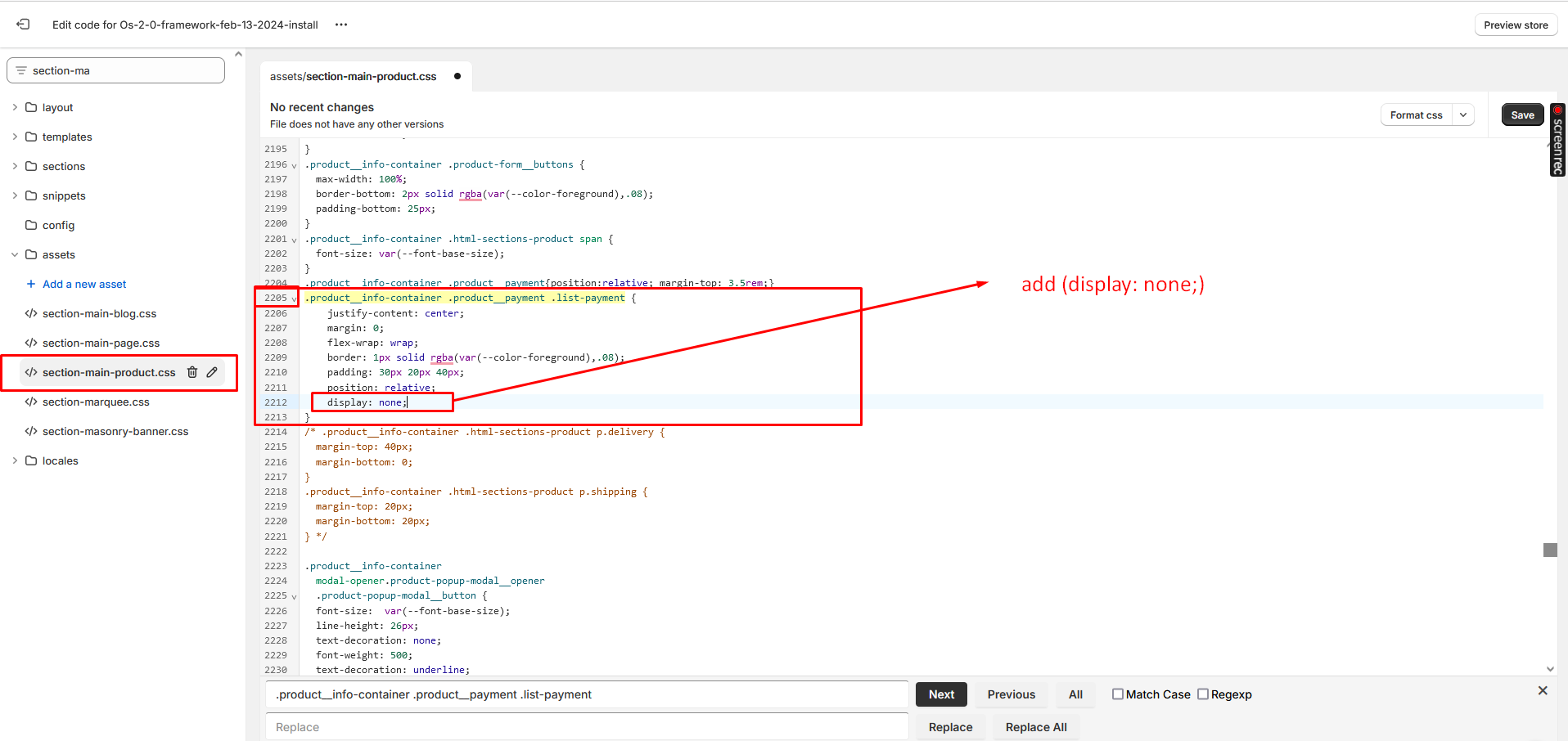The height and width of the screenshot is (741, 1568).
Task: Delete section-main-product.css with the trash icon
Action: pos(192,372)
